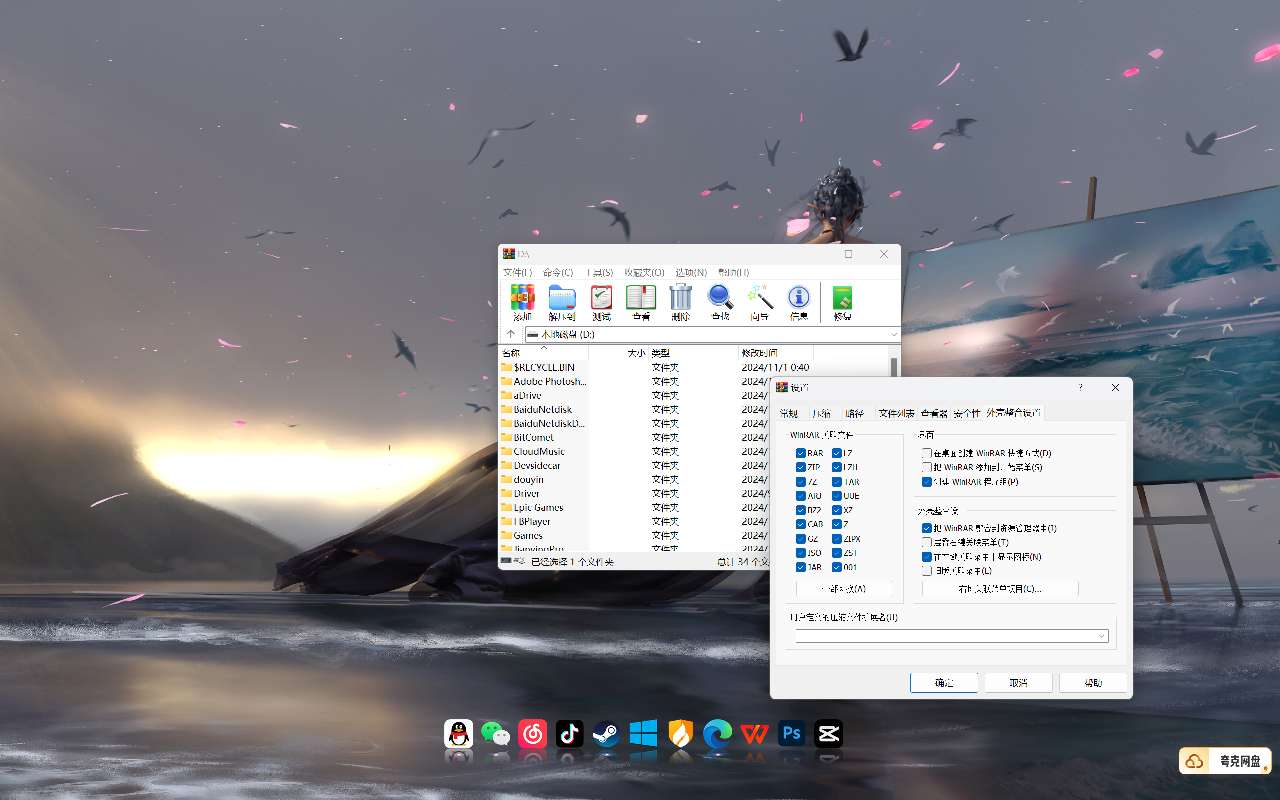Click the drive icon in WinRAR status bar

tap(507, 561)
